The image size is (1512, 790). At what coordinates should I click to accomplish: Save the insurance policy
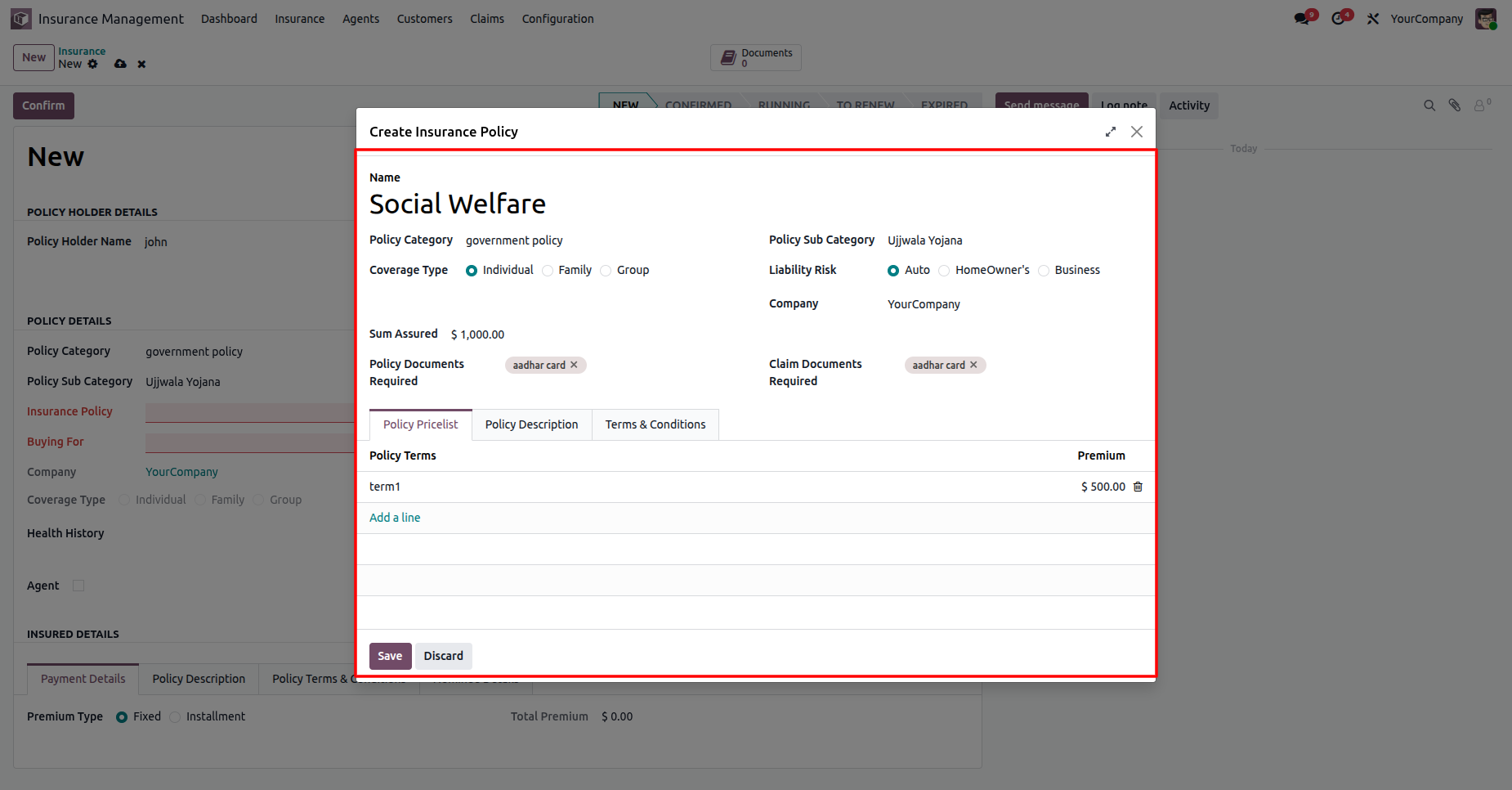[390, 656]
